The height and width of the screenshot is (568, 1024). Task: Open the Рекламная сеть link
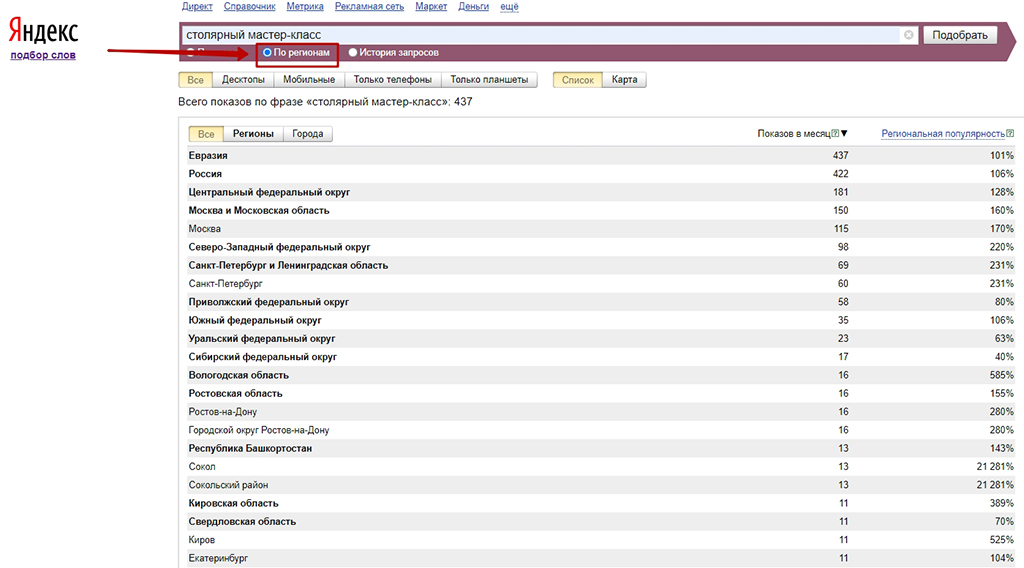(369, 7)
